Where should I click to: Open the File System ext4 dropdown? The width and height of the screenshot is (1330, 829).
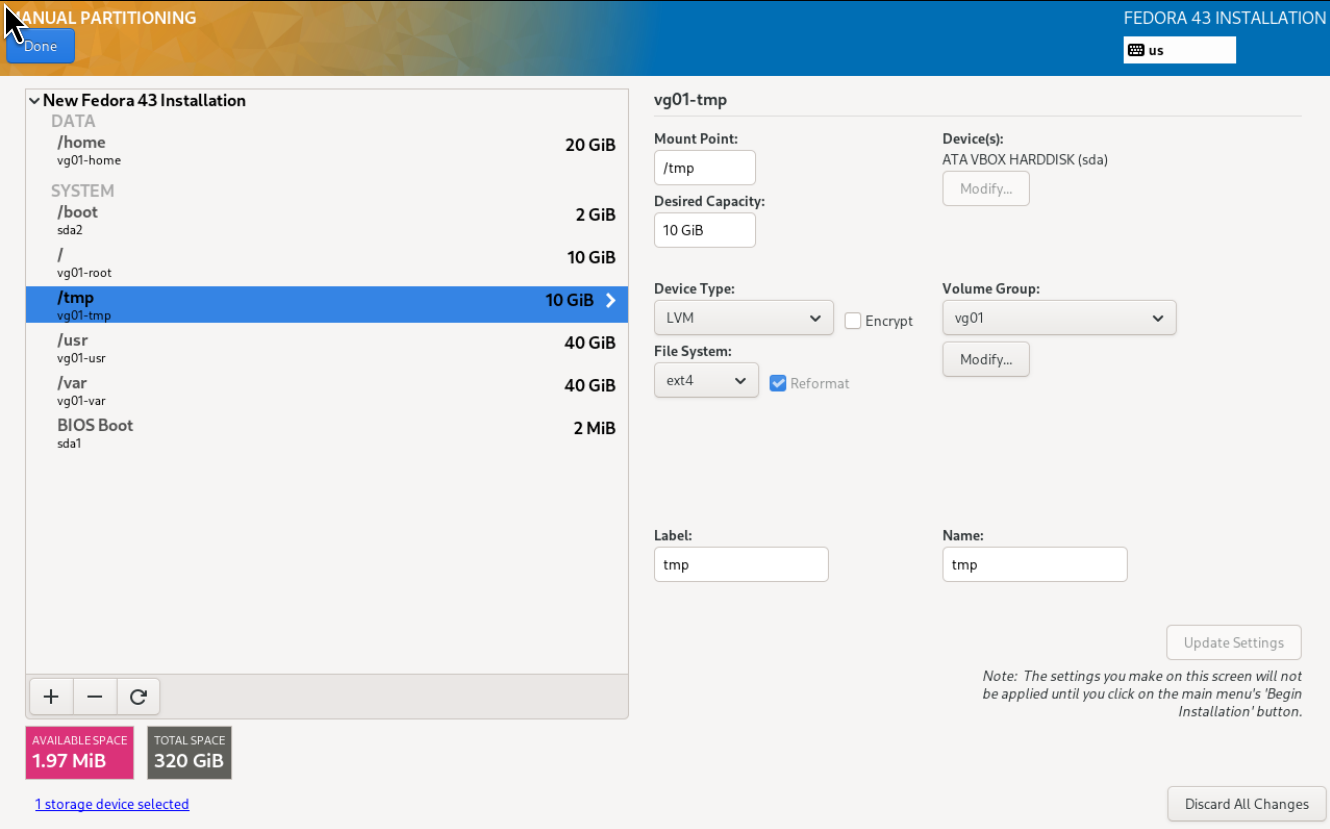[x=706, y=380]
